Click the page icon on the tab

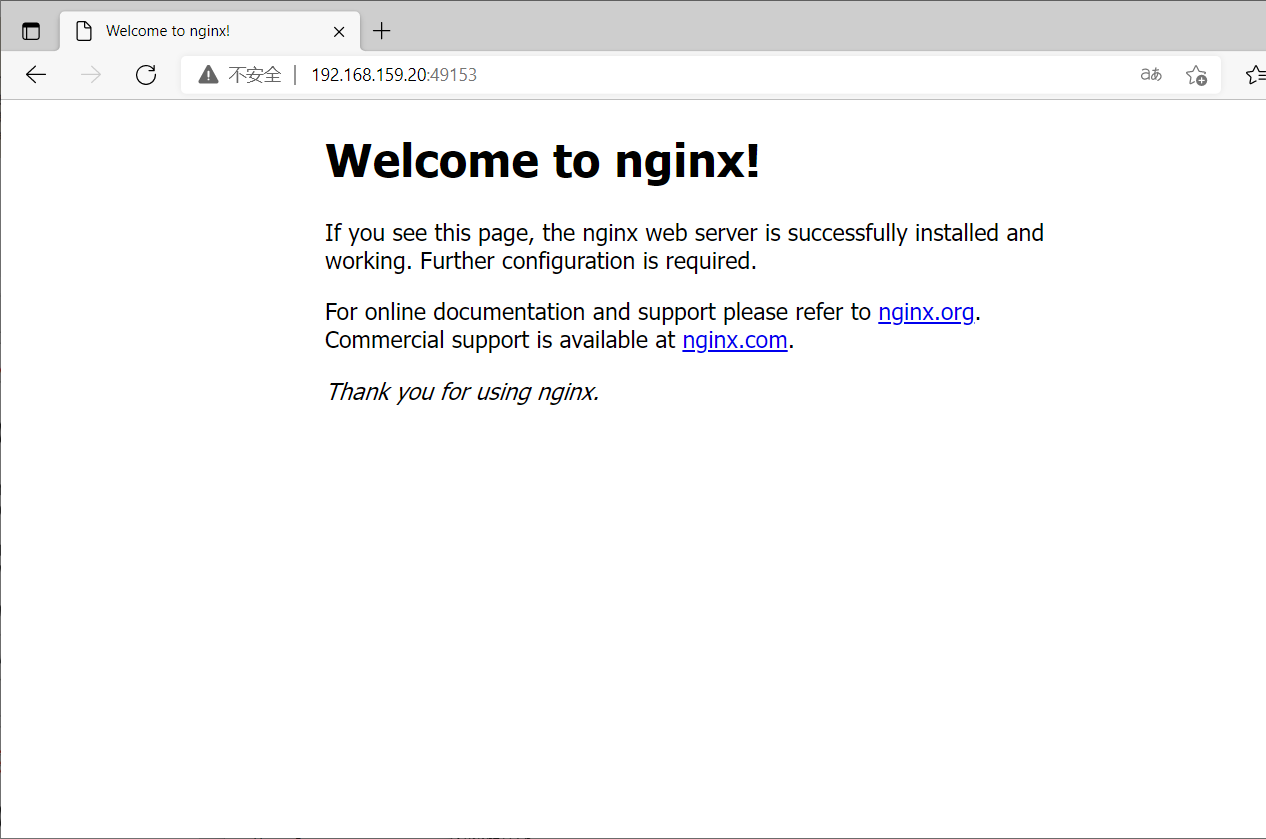click(84, 31)
